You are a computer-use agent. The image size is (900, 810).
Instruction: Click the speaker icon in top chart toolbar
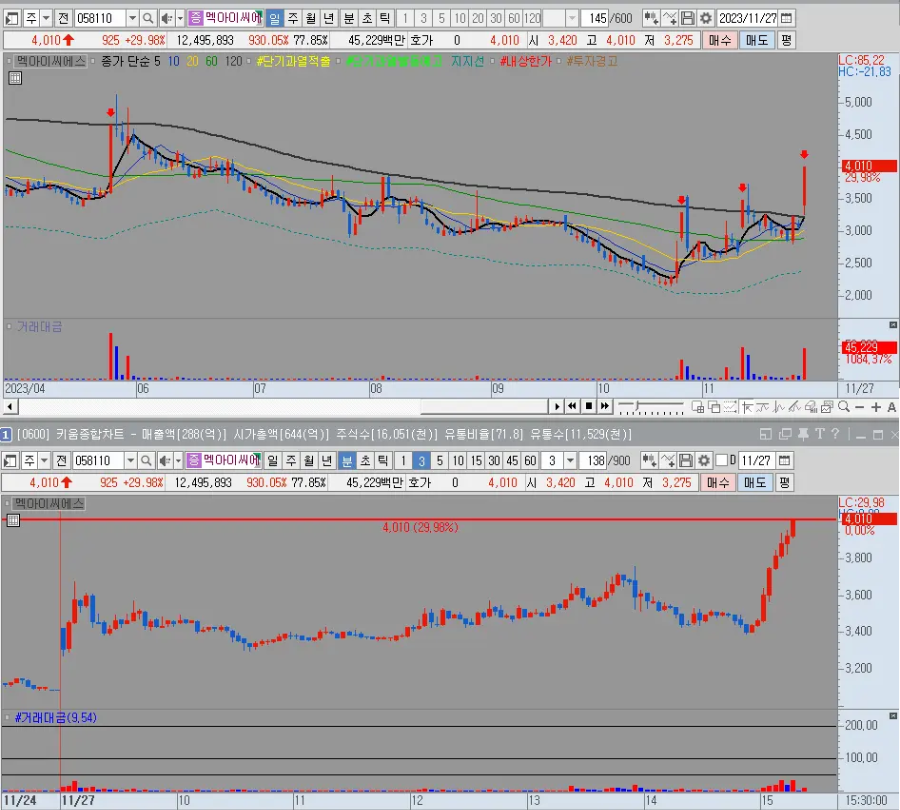pyautogui.click(x=166, y=18)
